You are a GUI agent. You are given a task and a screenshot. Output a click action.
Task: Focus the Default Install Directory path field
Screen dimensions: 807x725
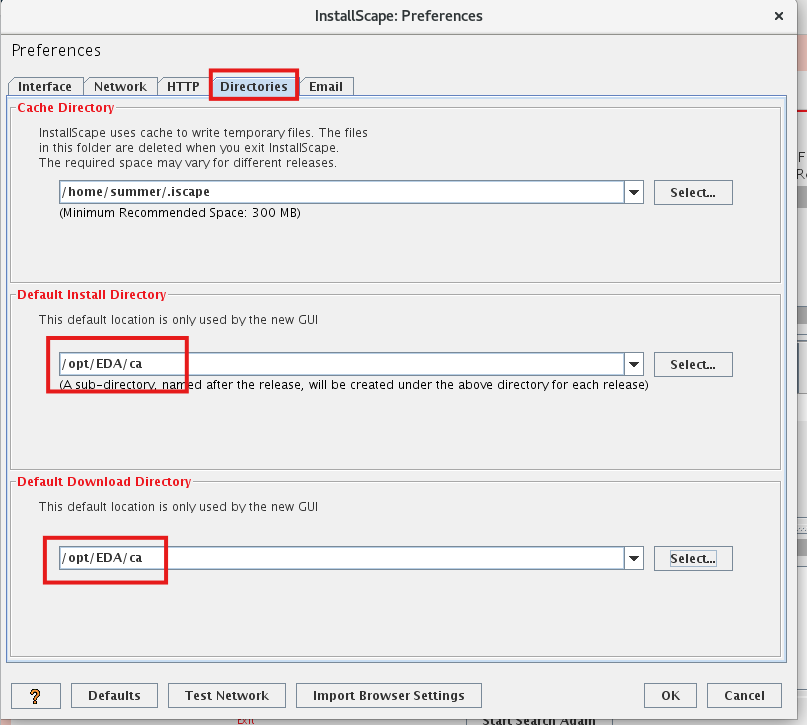340,364
